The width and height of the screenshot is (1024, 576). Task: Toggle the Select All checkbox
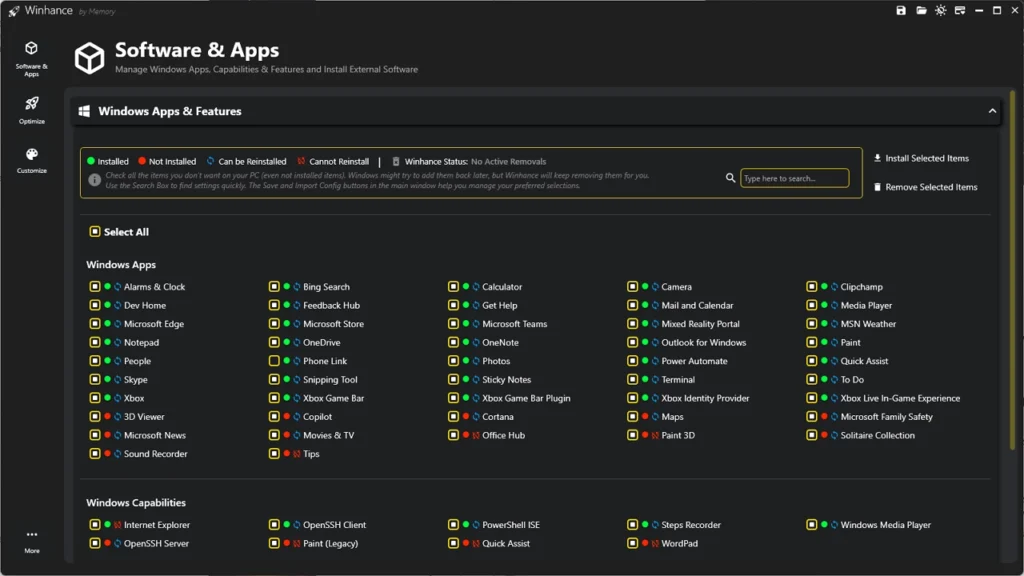click(x=95, y=232)
